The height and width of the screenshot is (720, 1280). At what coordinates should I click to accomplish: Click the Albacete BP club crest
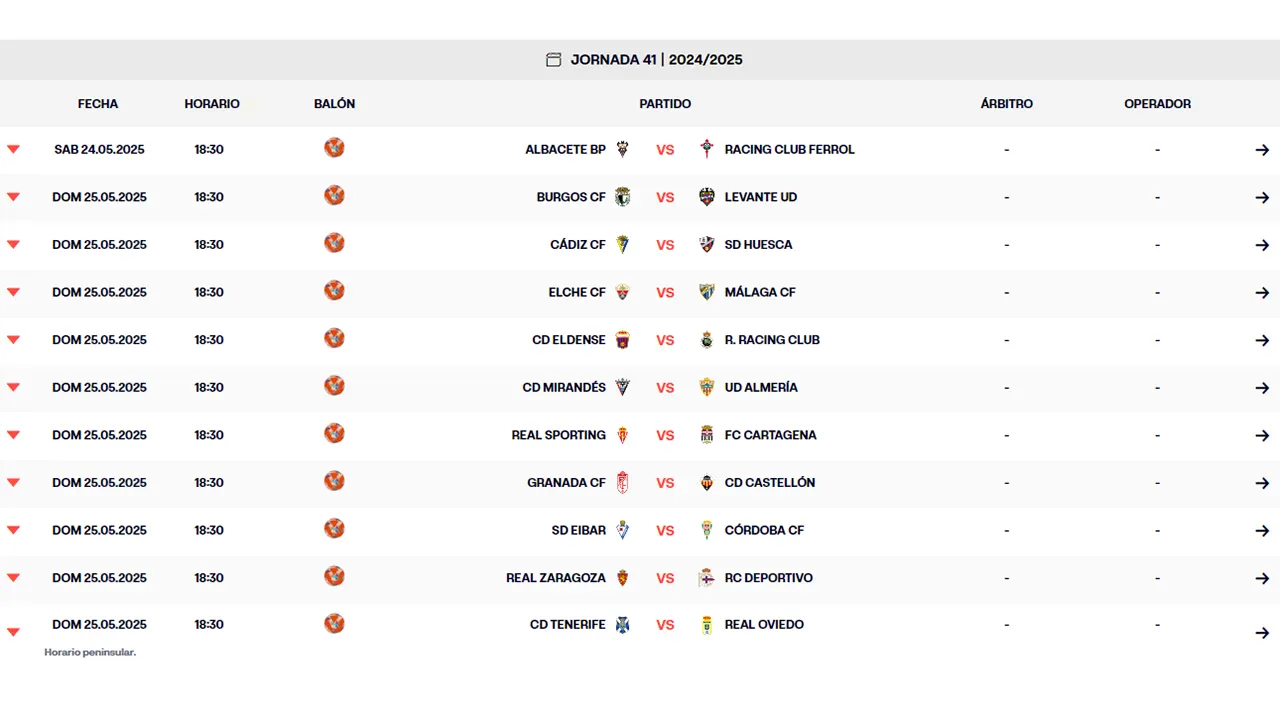pyautogui.click(x=620, y=147)
